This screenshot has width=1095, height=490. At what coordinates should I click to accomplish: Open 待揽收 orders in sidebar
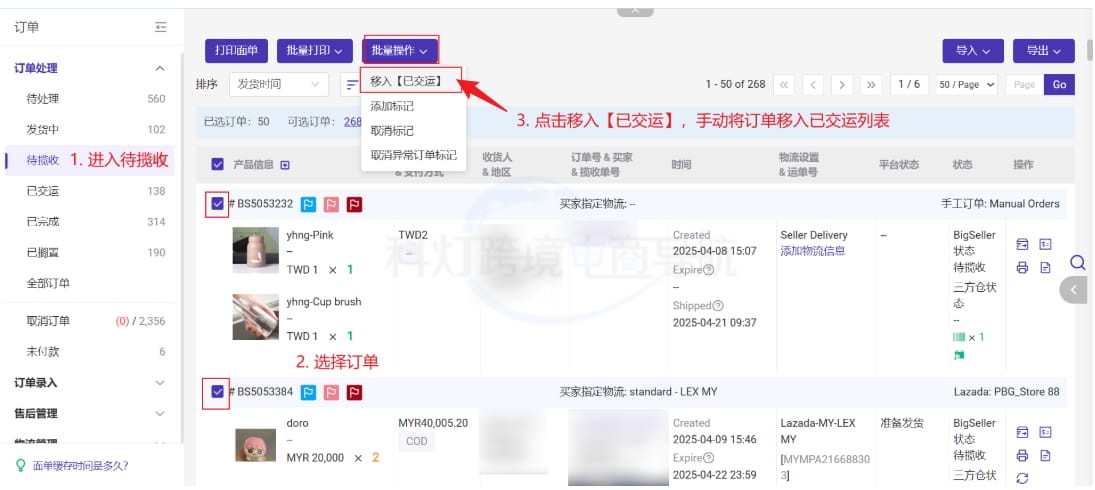click(91, 161)
